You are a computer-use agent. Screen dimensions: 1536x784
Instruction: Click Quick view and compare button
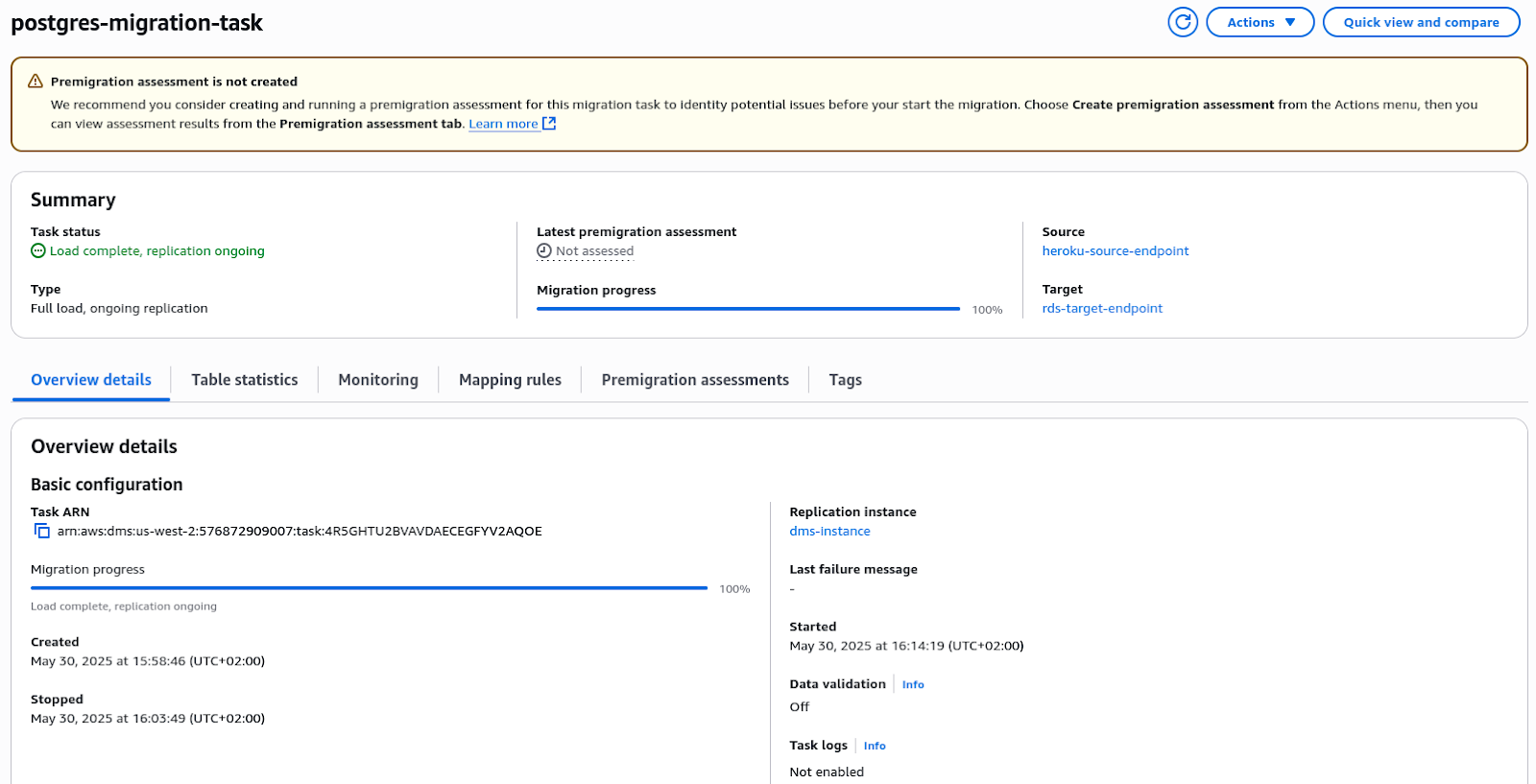[1421, 22]
